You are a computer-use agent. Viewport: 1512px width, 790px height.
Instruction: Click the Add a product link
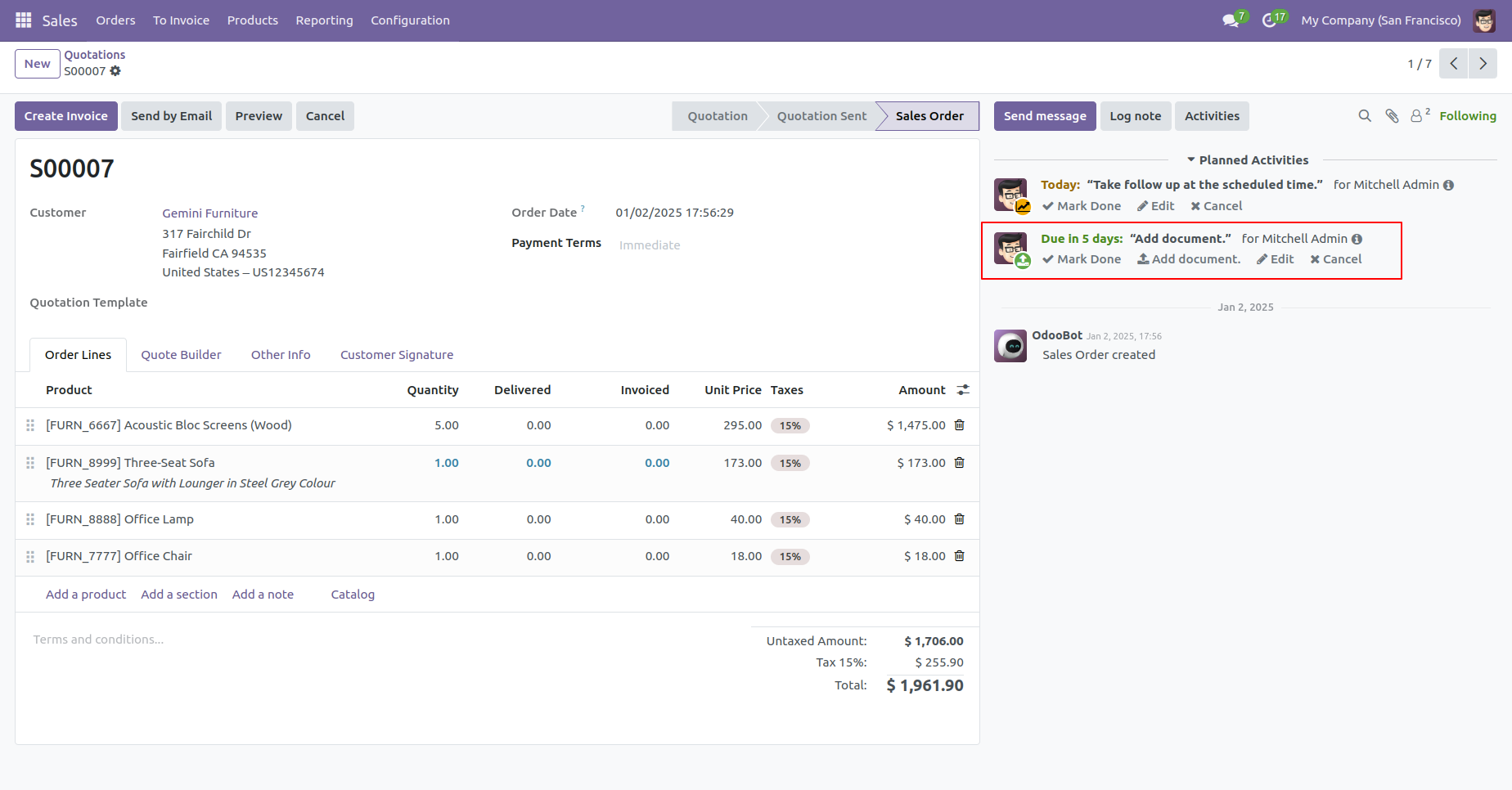coord(86,595)
